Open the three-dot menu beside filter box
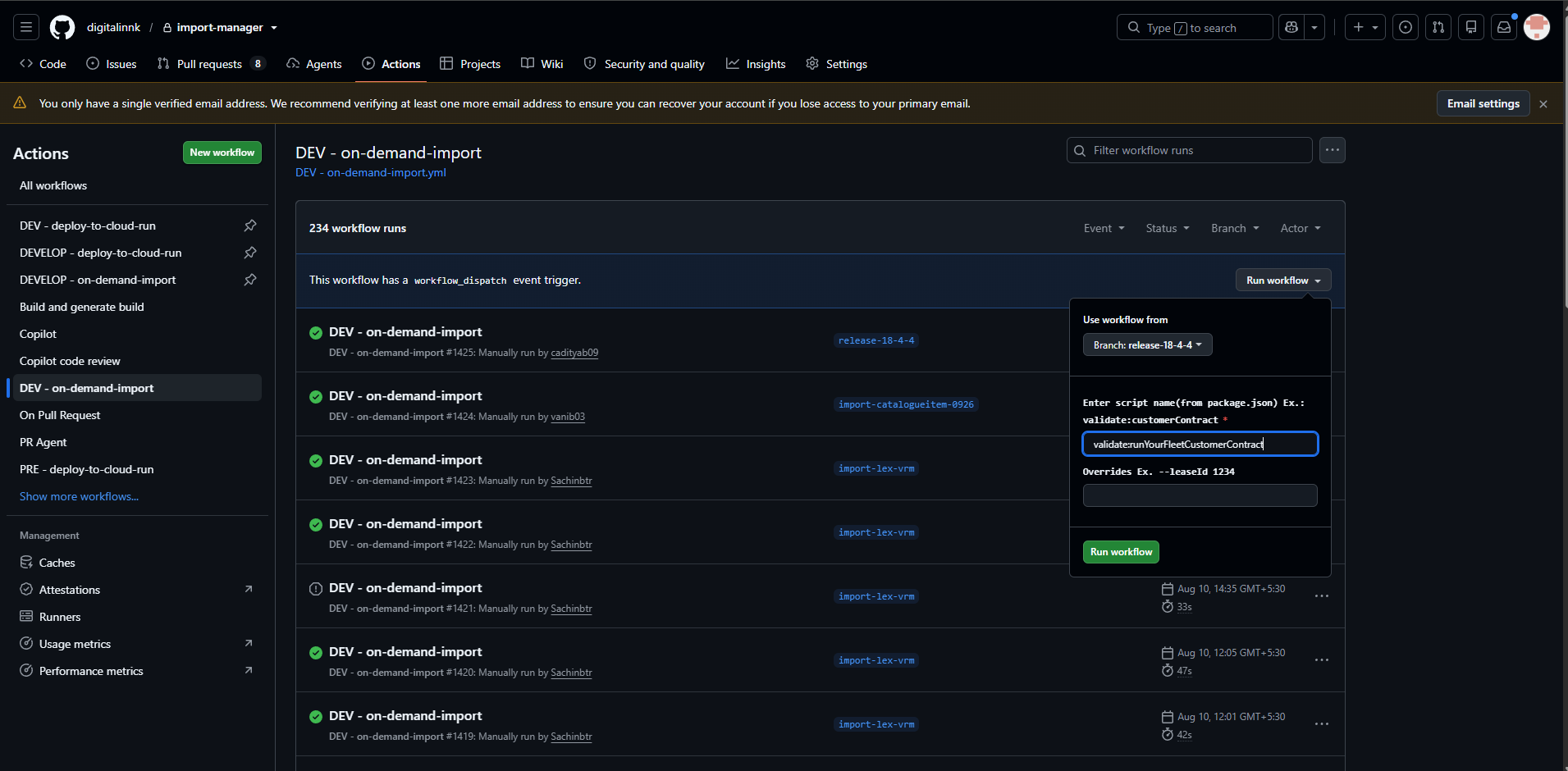 (1333, 150)
